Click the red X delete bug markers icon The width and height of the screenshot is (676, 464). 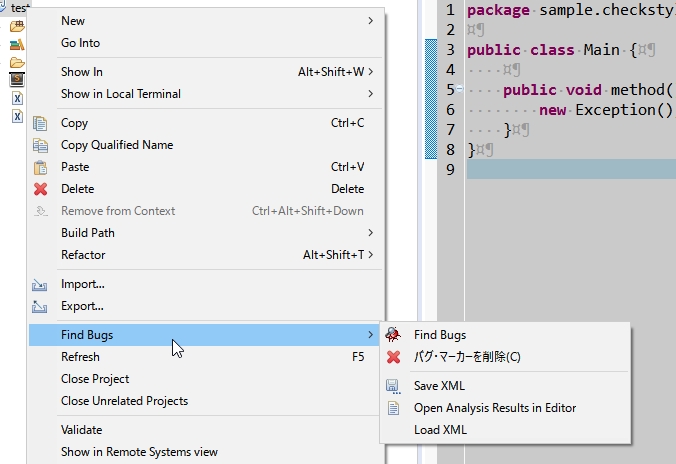[394, 357]
